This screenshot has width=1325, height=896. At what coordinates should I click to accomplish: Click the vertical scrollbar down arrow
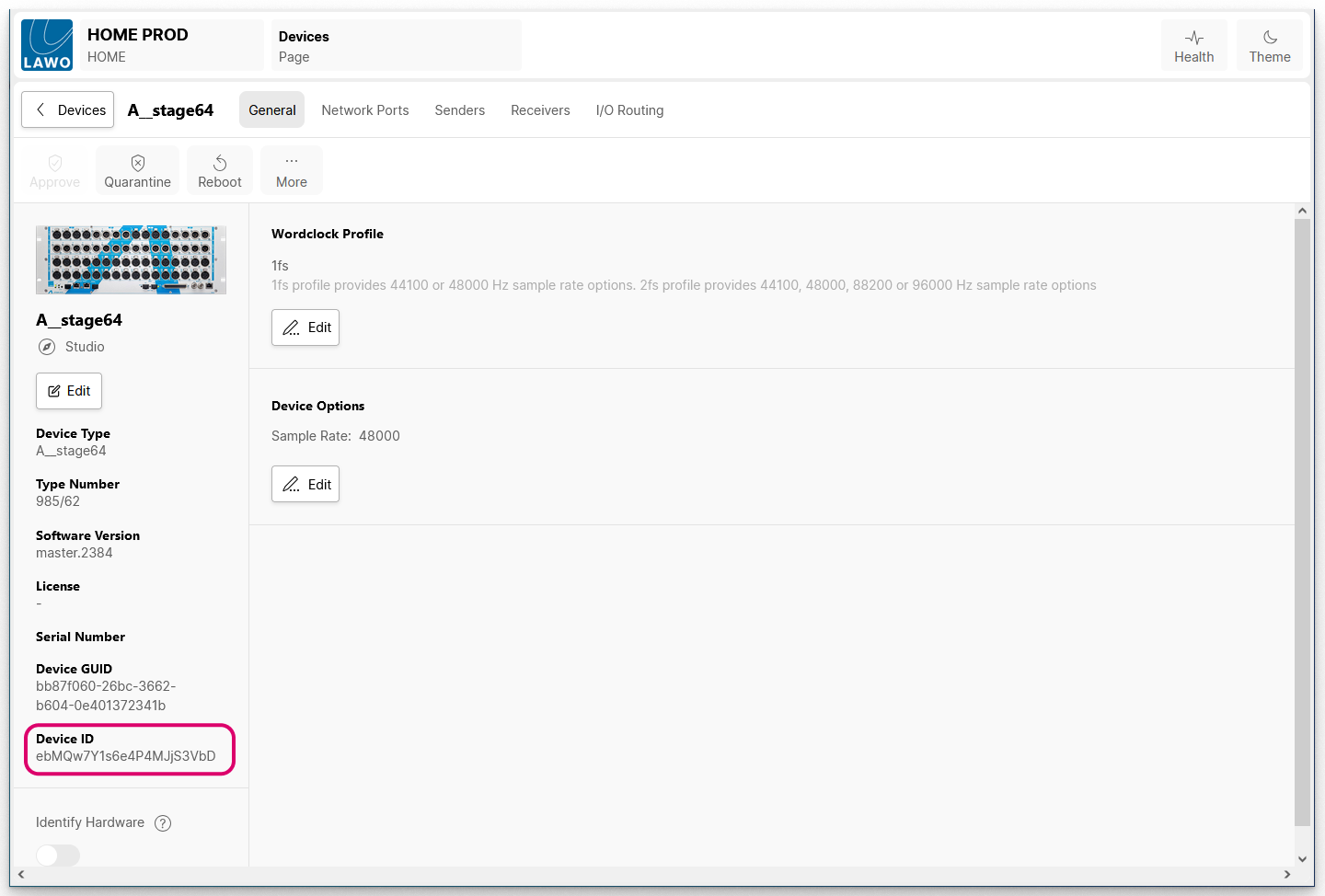pos(1302,859)
